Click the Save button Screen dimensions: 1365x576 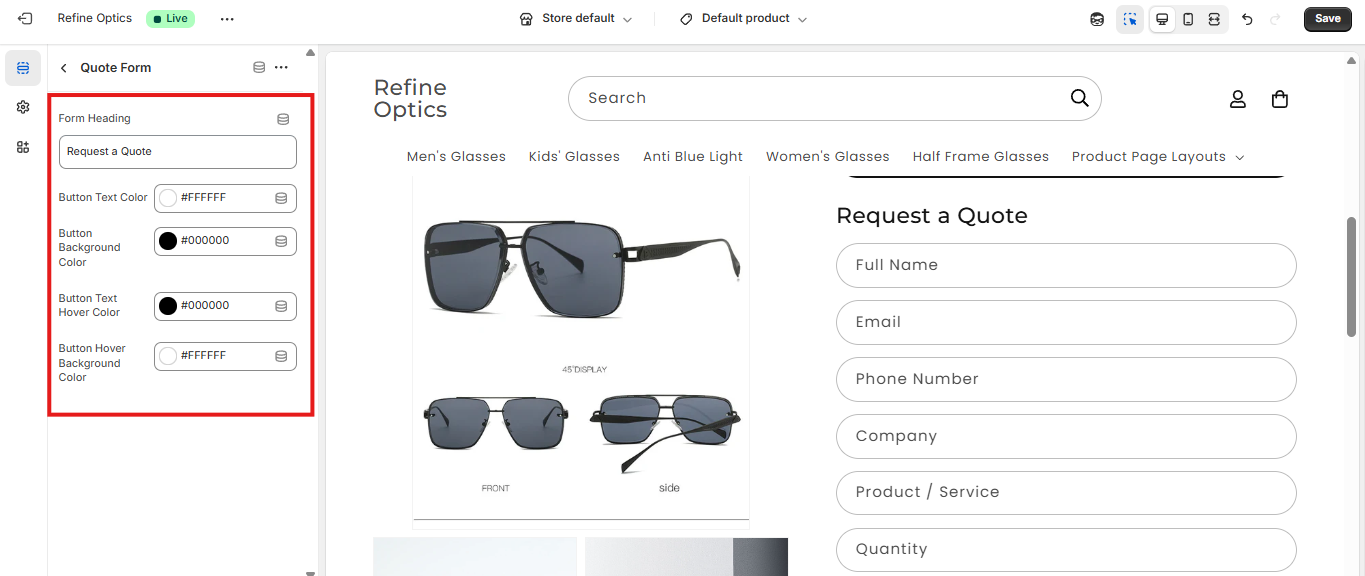coord(1327,19)
